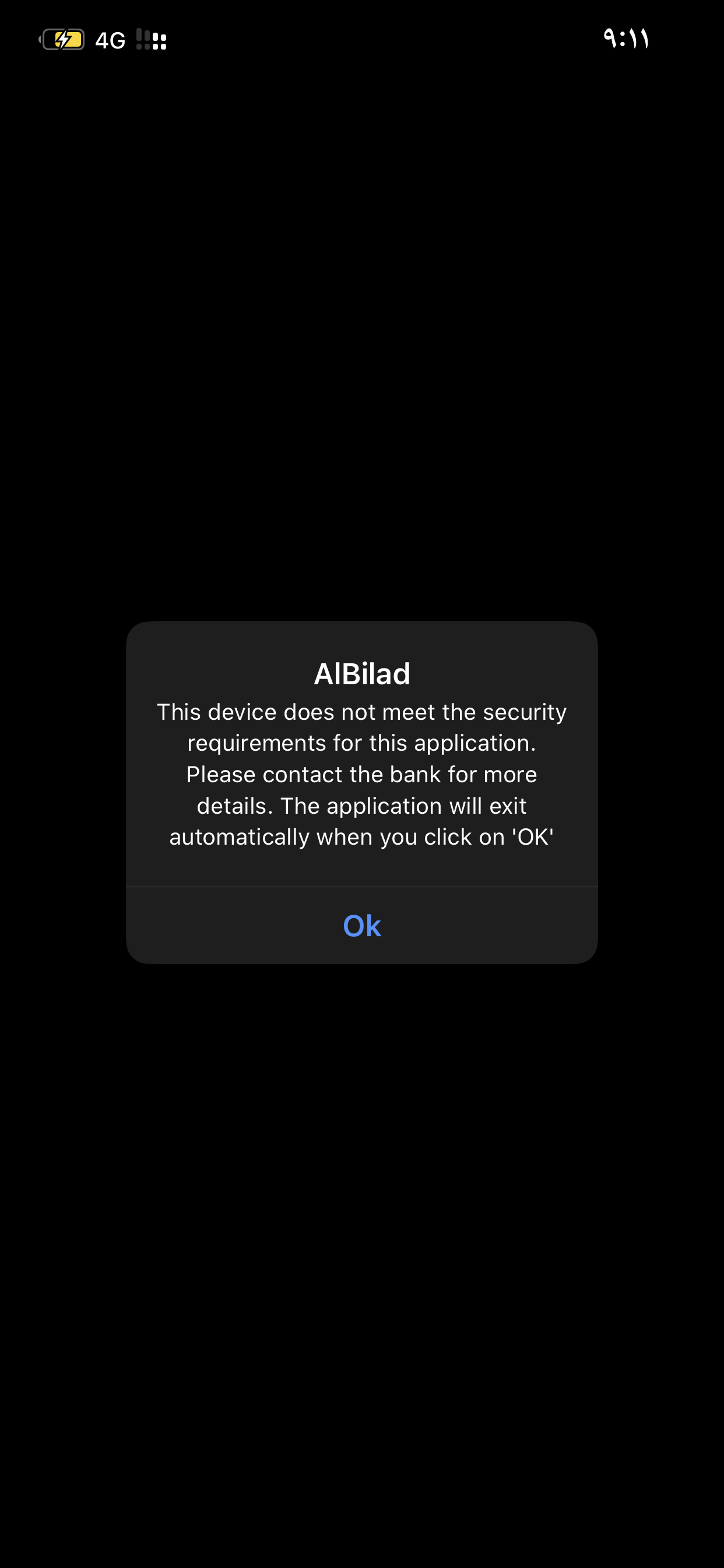Tap the Ok button in the AlBilad dialog
Viewport: 724px width, 1568px height.
(x=362, y=925)
